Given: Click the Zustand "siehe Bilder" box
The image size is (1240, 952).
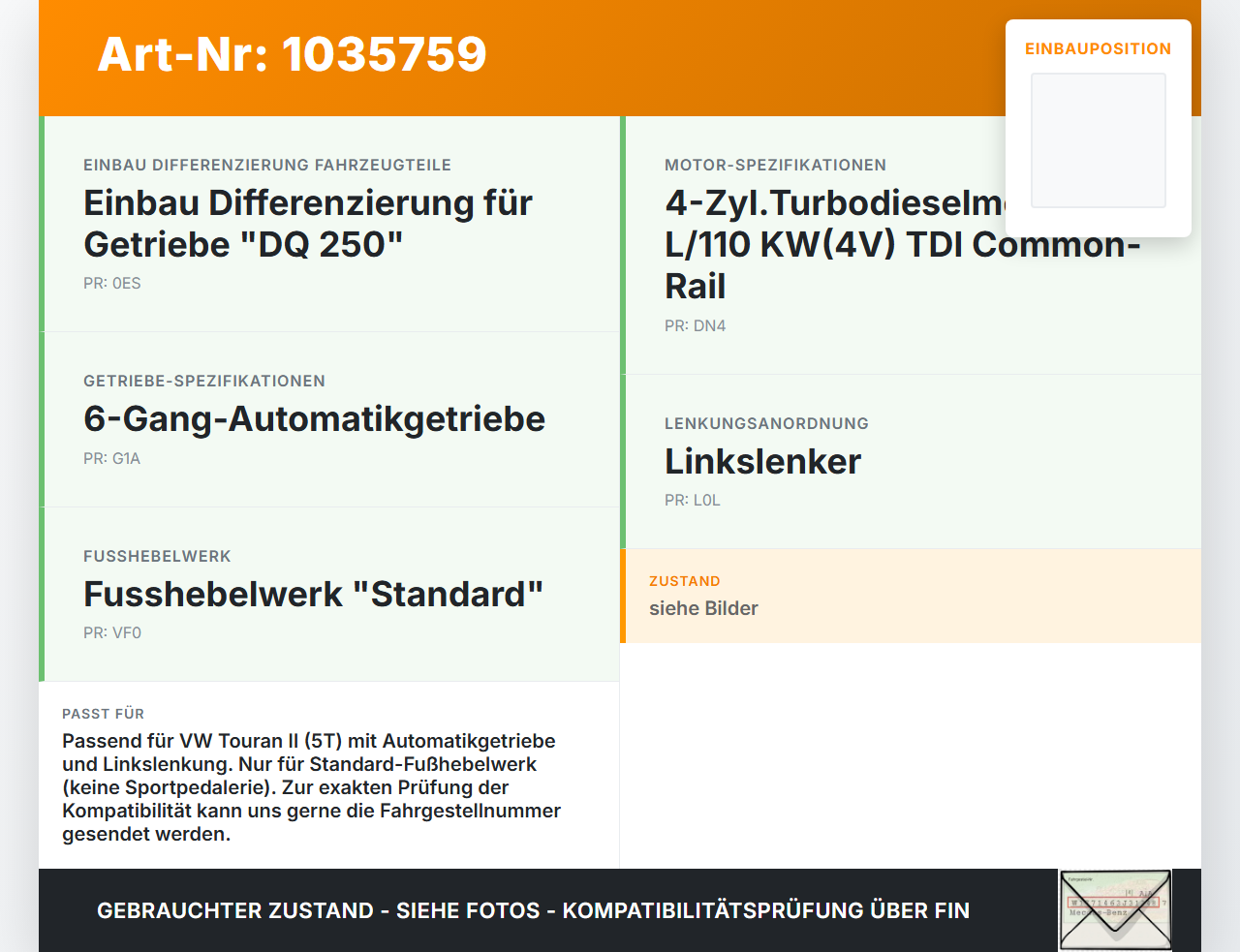Looking at the screenshot, I should click(911, 596).
